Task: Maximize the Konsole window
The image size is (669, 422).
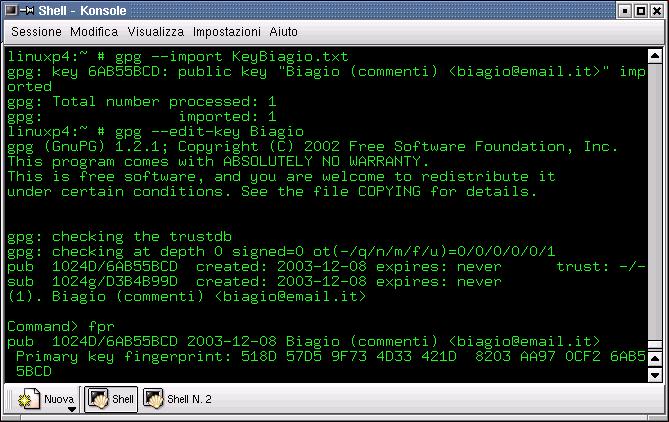Action: coord(641,10)
